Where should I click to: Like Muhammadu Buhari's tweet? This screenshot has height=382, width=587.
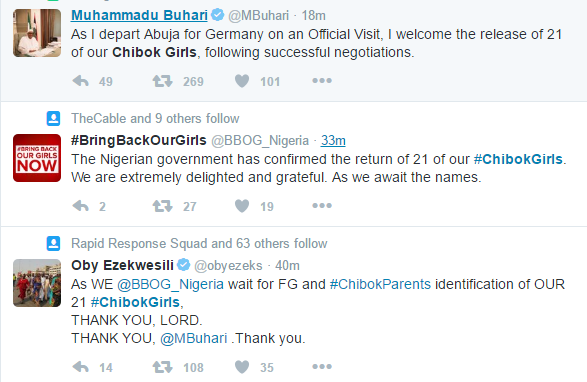(242, 81)
